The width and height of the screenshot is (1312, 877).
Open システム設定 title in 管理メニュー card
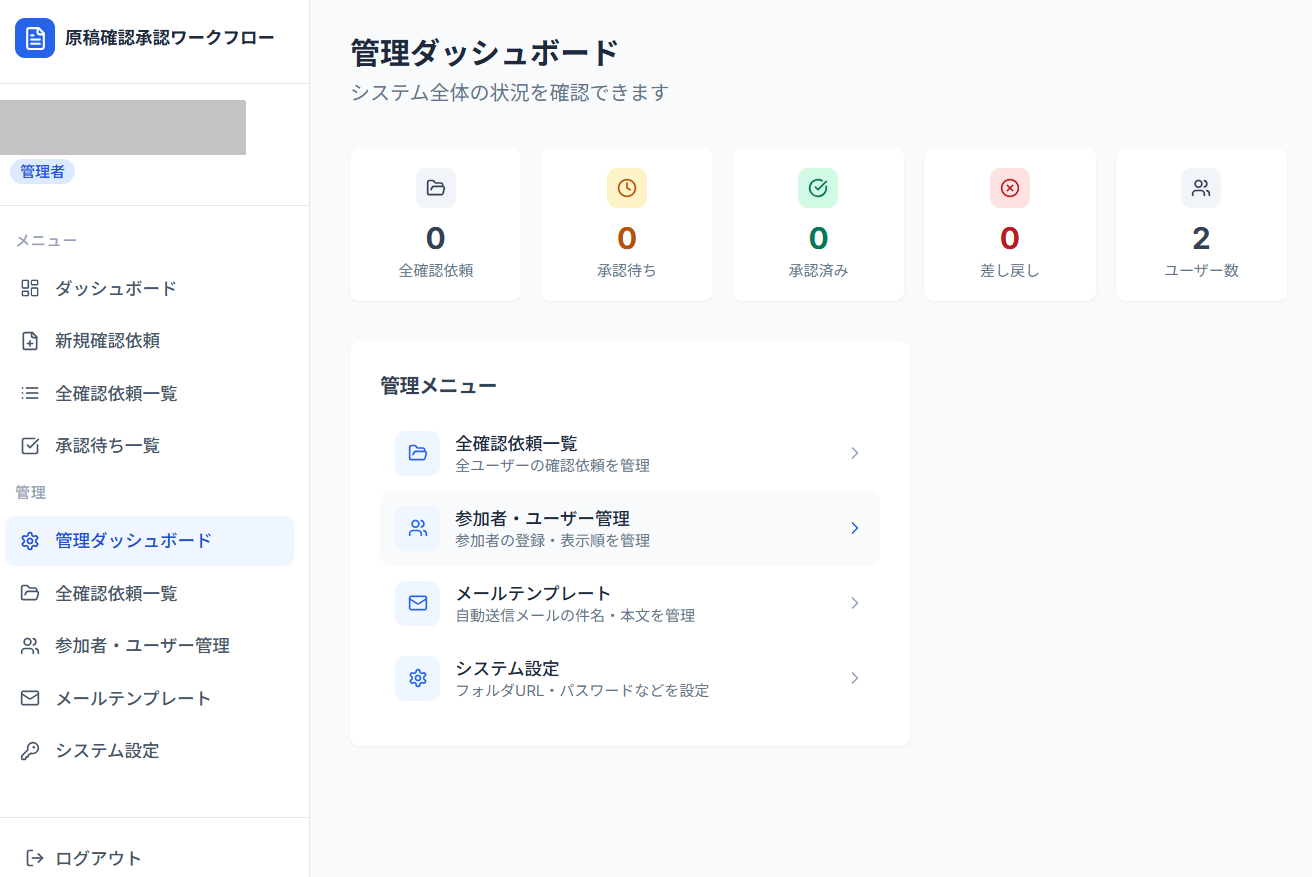[507, 668]
